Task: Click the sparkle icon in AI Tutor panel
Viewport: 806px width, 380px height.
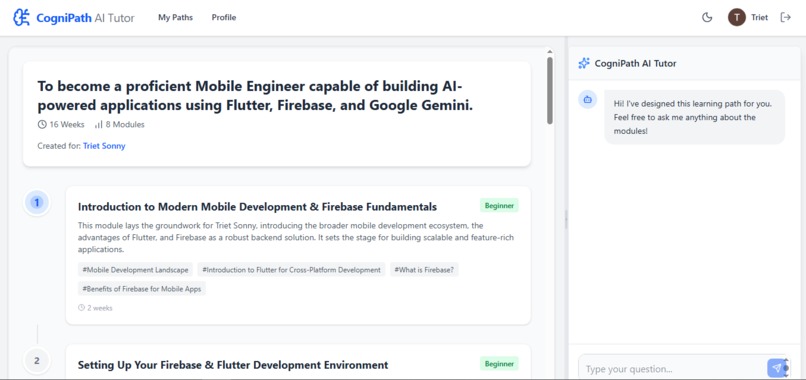Action: [x=584, y=63]
